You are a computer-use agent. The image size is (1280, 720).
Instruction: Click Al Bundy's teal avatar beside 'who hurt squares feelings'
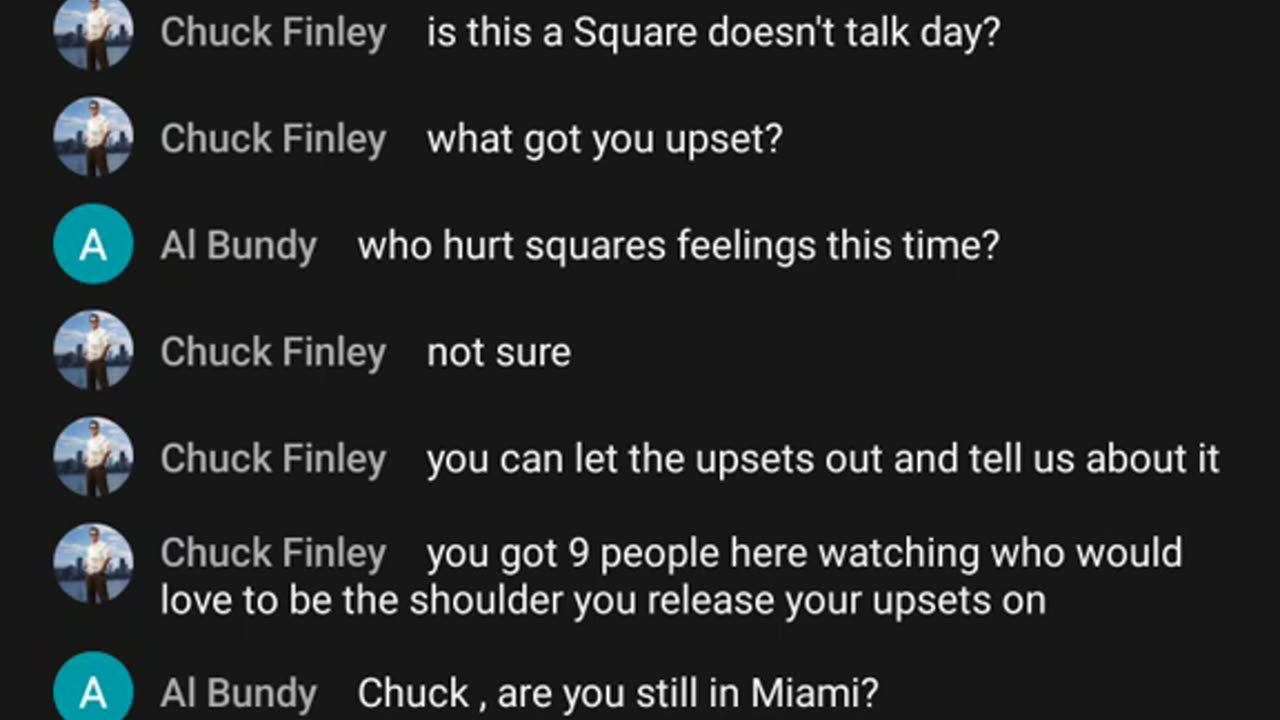pos(93,244)
